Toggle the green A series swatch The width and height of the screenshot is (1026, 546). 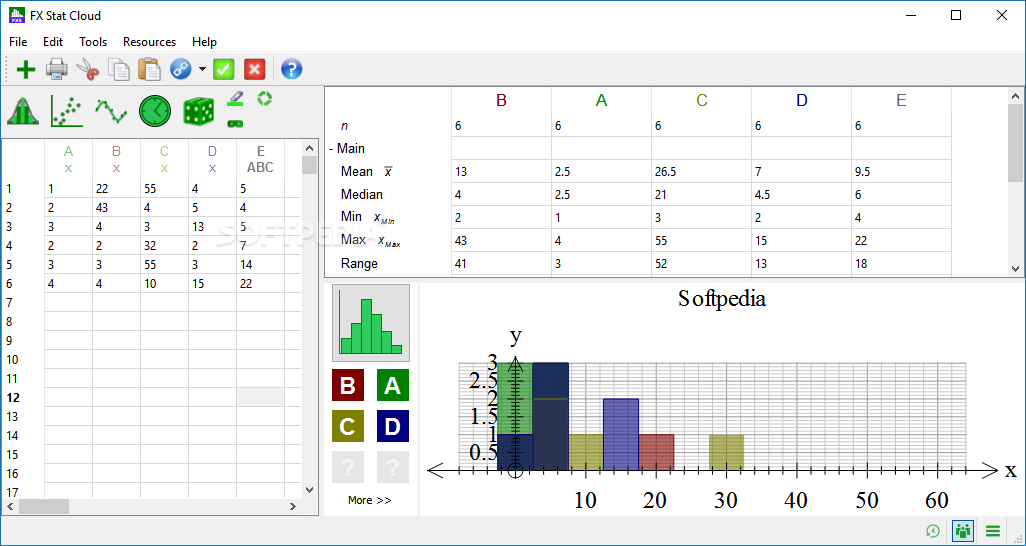click(393, 385)
